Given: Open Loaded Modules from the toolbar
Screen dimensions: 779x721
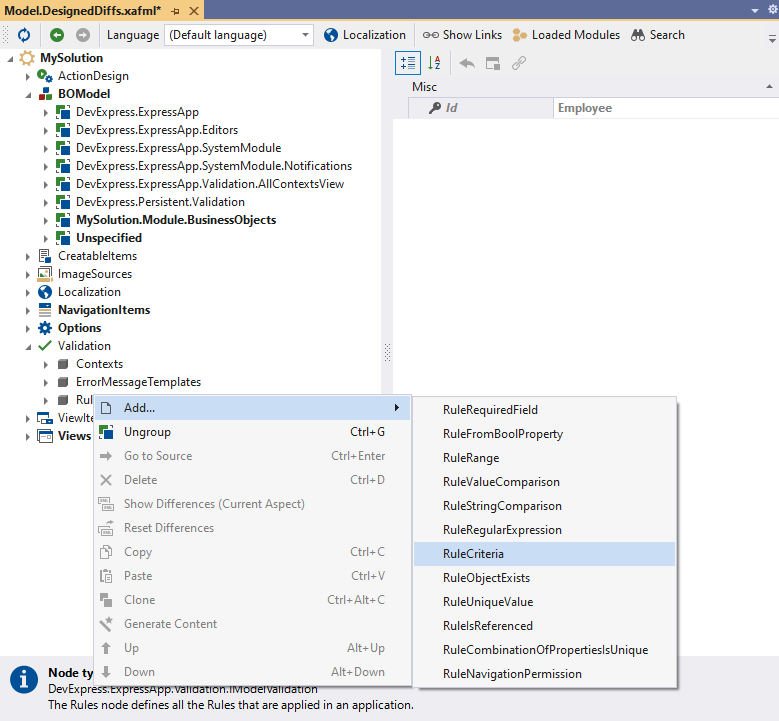Looking at the screenshot, I should (x=566, y=35).
